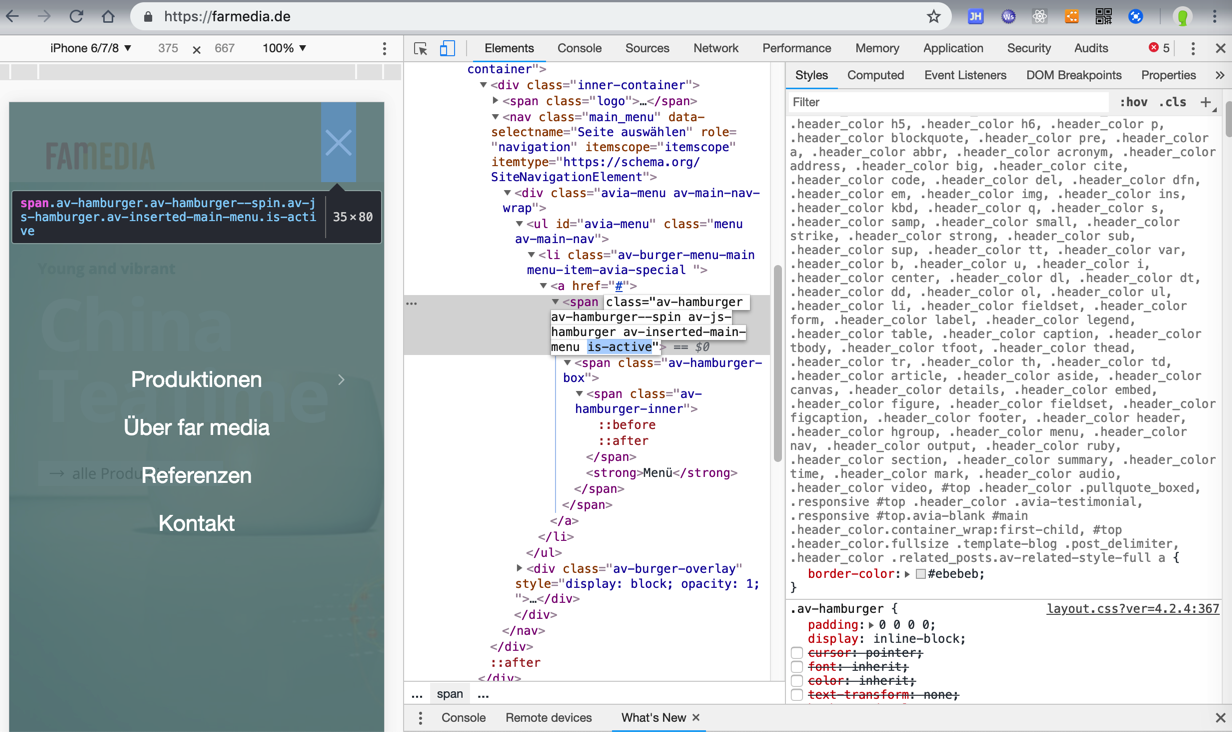
Task: Open the drawer's three-dot menu
Action: [421, 718]
